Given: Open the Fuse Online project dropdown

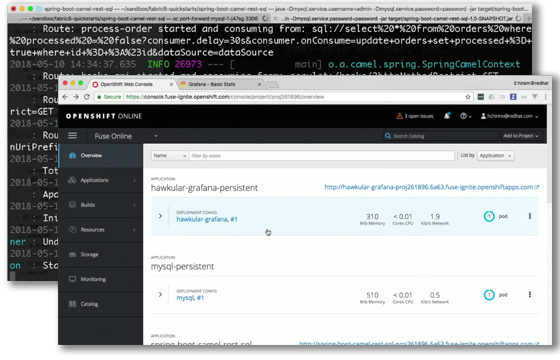Looking at the screenshot, I should point(126,136).
